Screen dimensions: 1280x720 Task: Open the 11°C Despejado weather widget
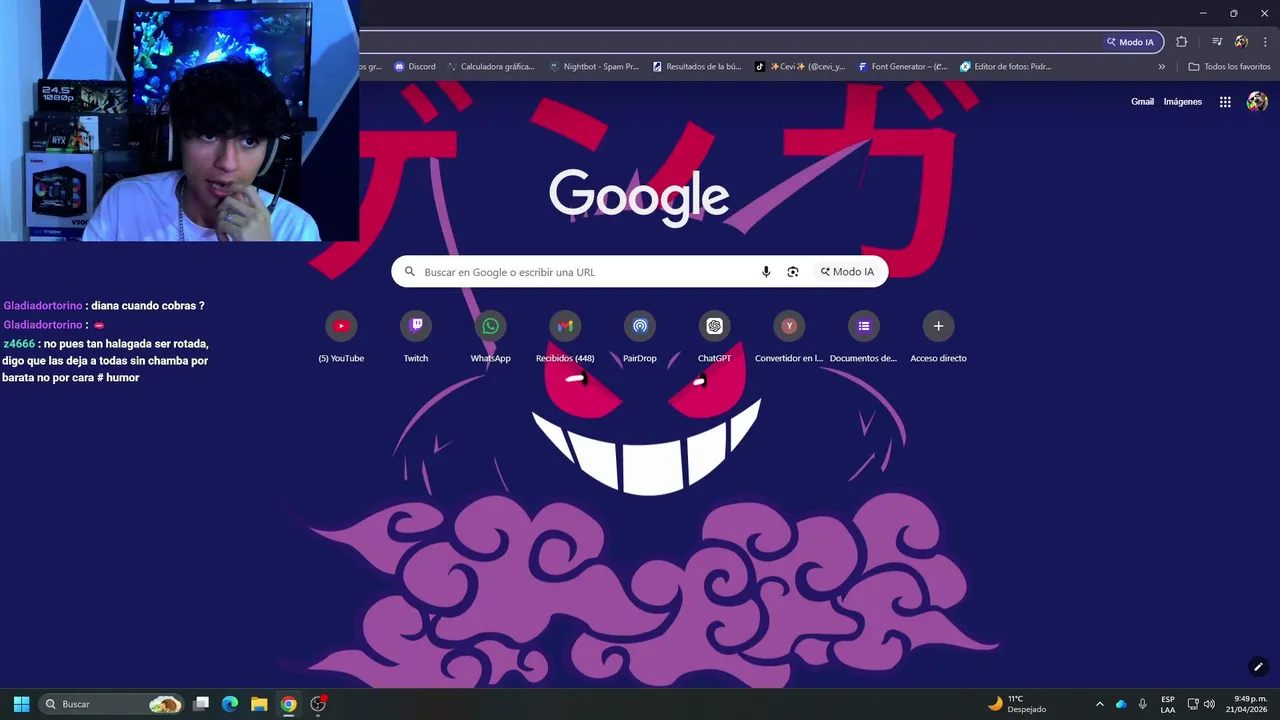tap(1018, 704)
